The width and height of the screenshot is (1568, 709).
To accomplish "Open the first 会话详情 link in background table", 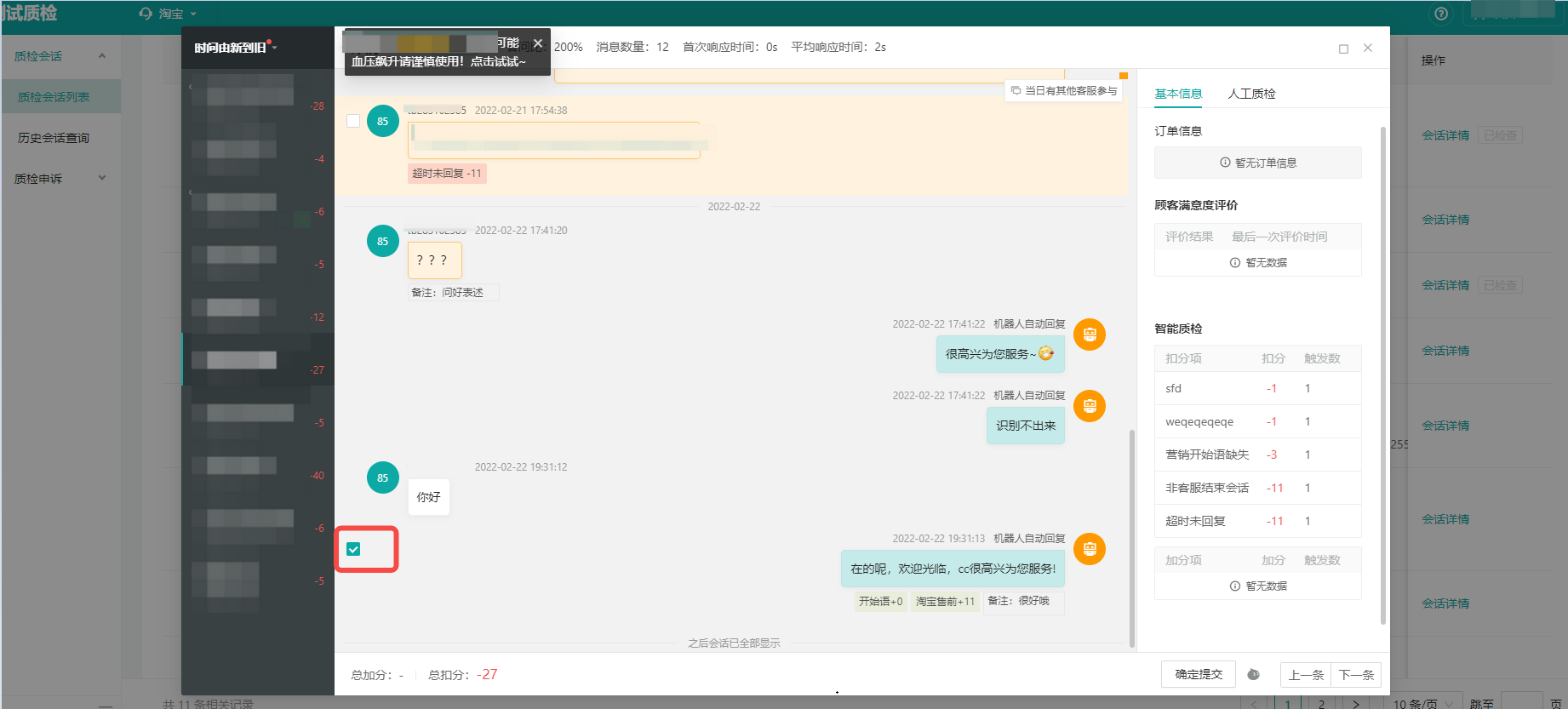I will 1445,135.
